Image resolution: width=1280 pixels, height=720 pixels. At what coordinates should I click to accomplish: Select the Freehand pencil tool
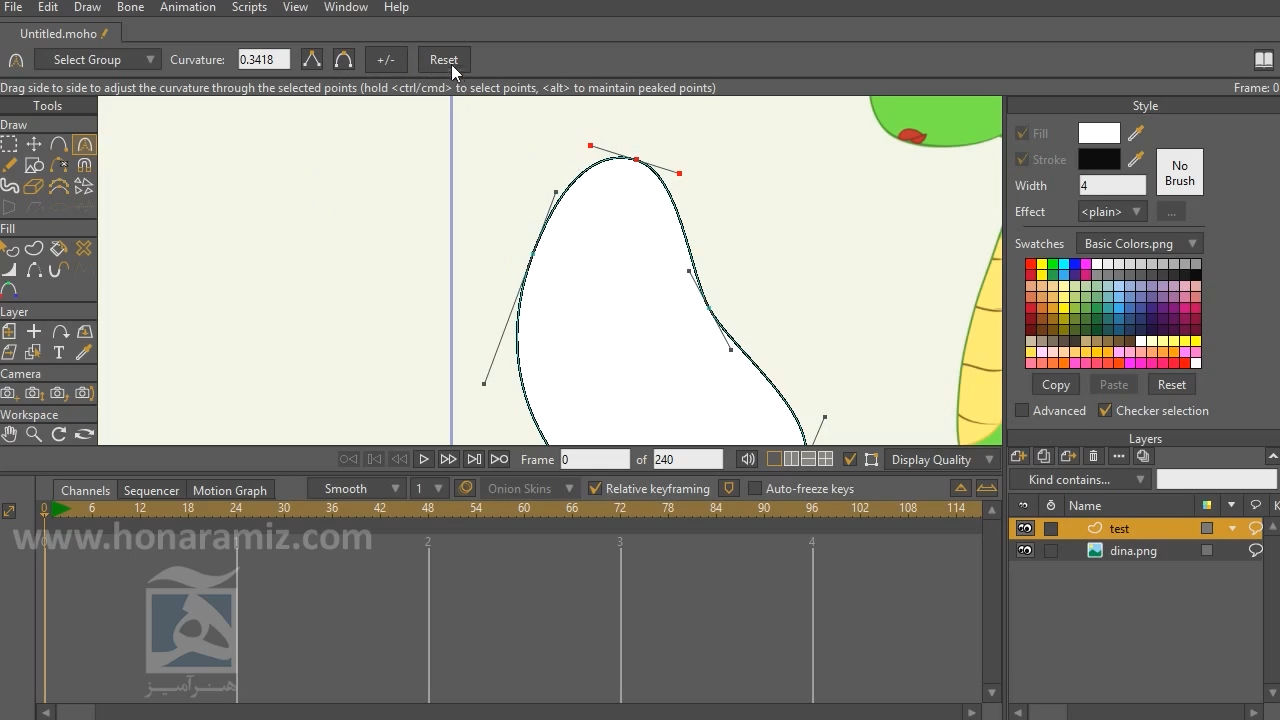pyautogui.click(x=9, y=165)
